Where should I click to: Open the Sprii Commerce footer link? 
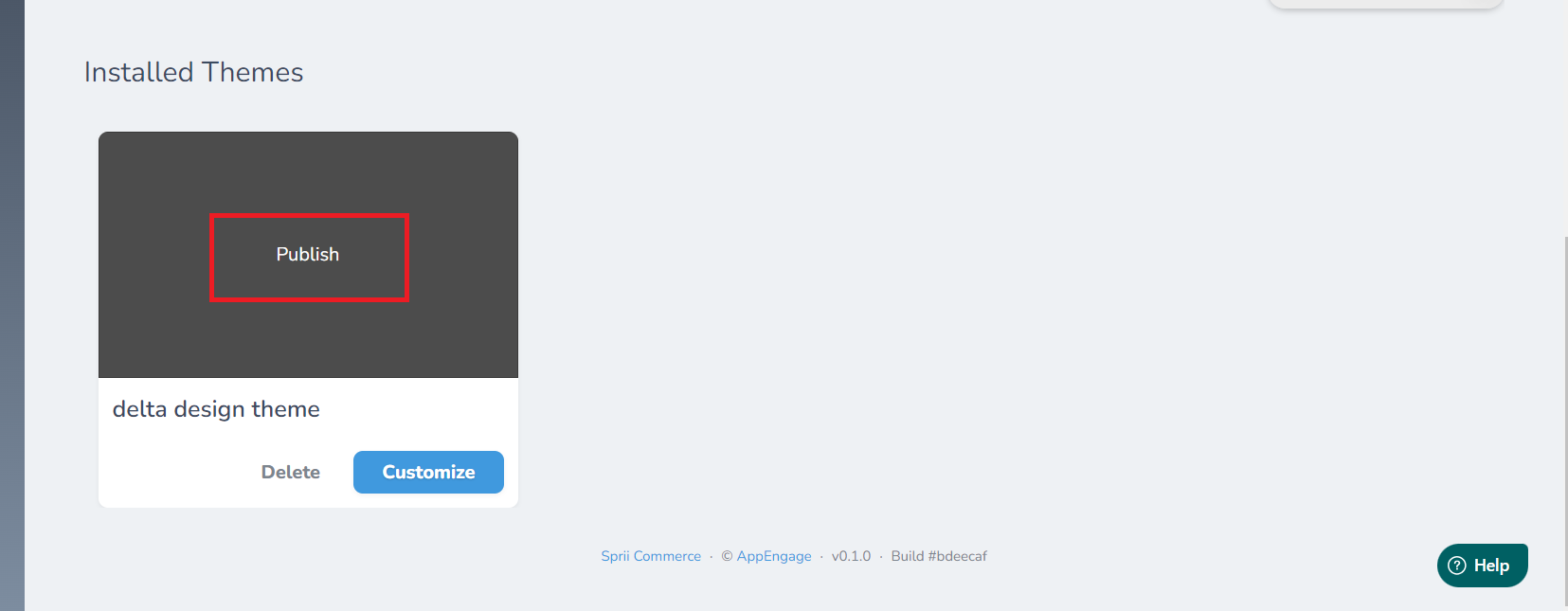pos(651,556)
